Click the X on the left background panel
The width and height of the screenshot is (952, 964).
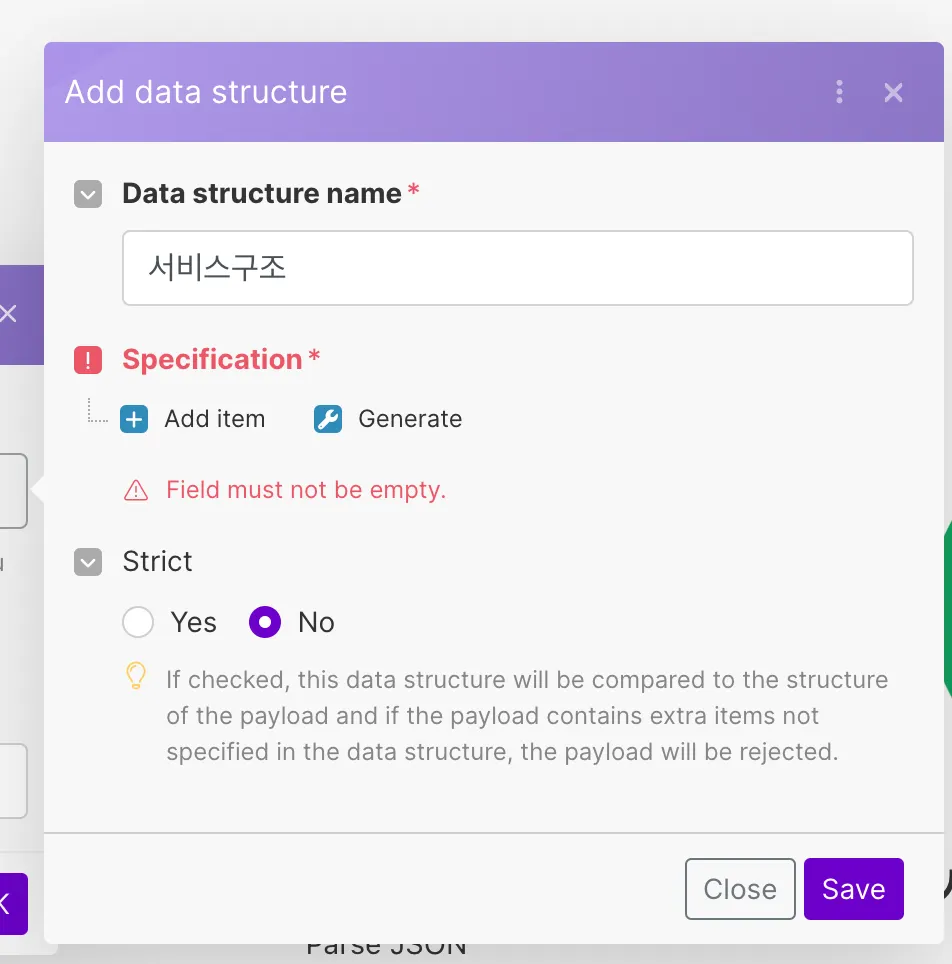[x=8, y=314]
